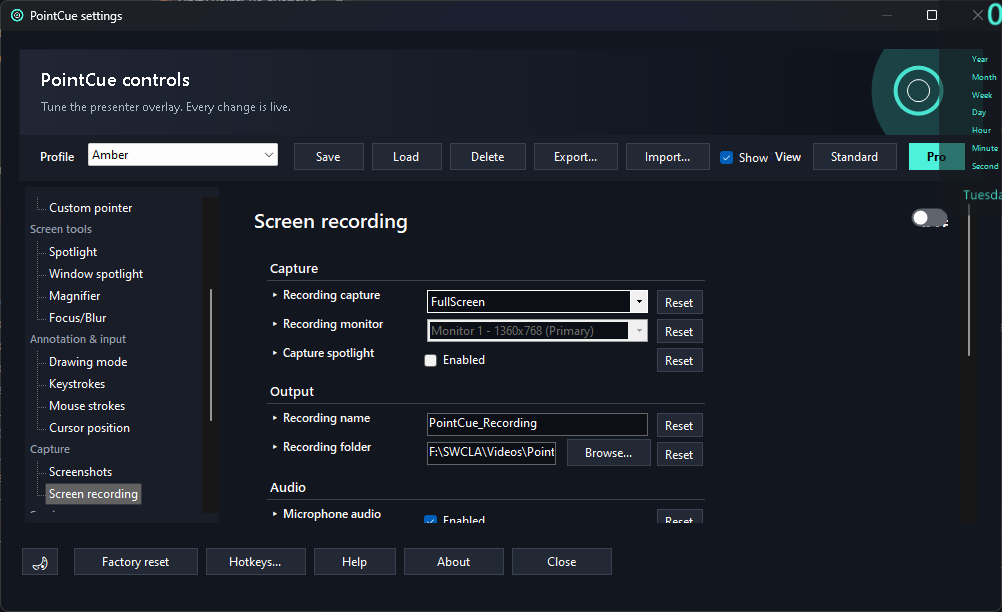Open Magnifier settings in the sidebar

tap(75, 296)
